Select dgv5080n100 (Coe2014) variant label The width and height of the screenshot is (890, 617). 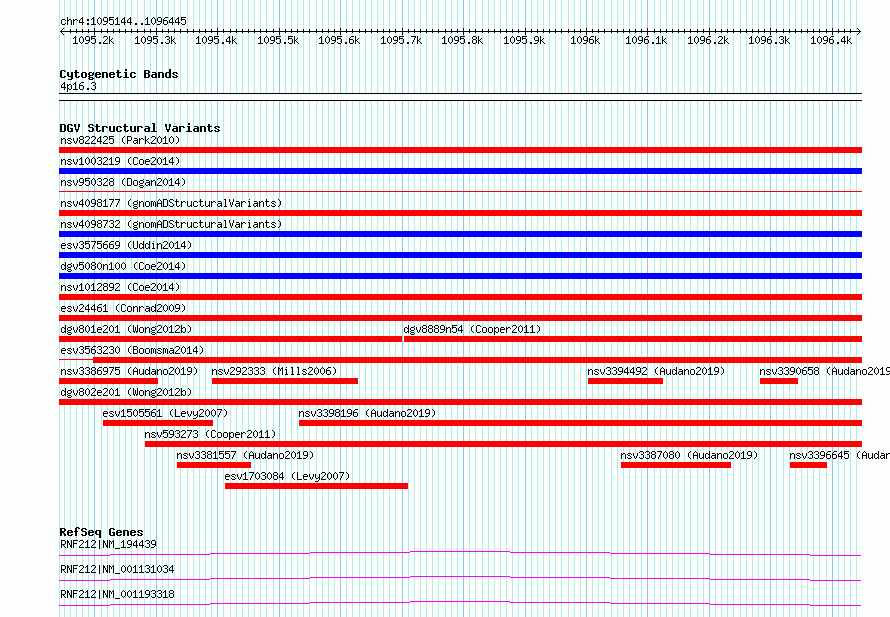coord(123,266)
